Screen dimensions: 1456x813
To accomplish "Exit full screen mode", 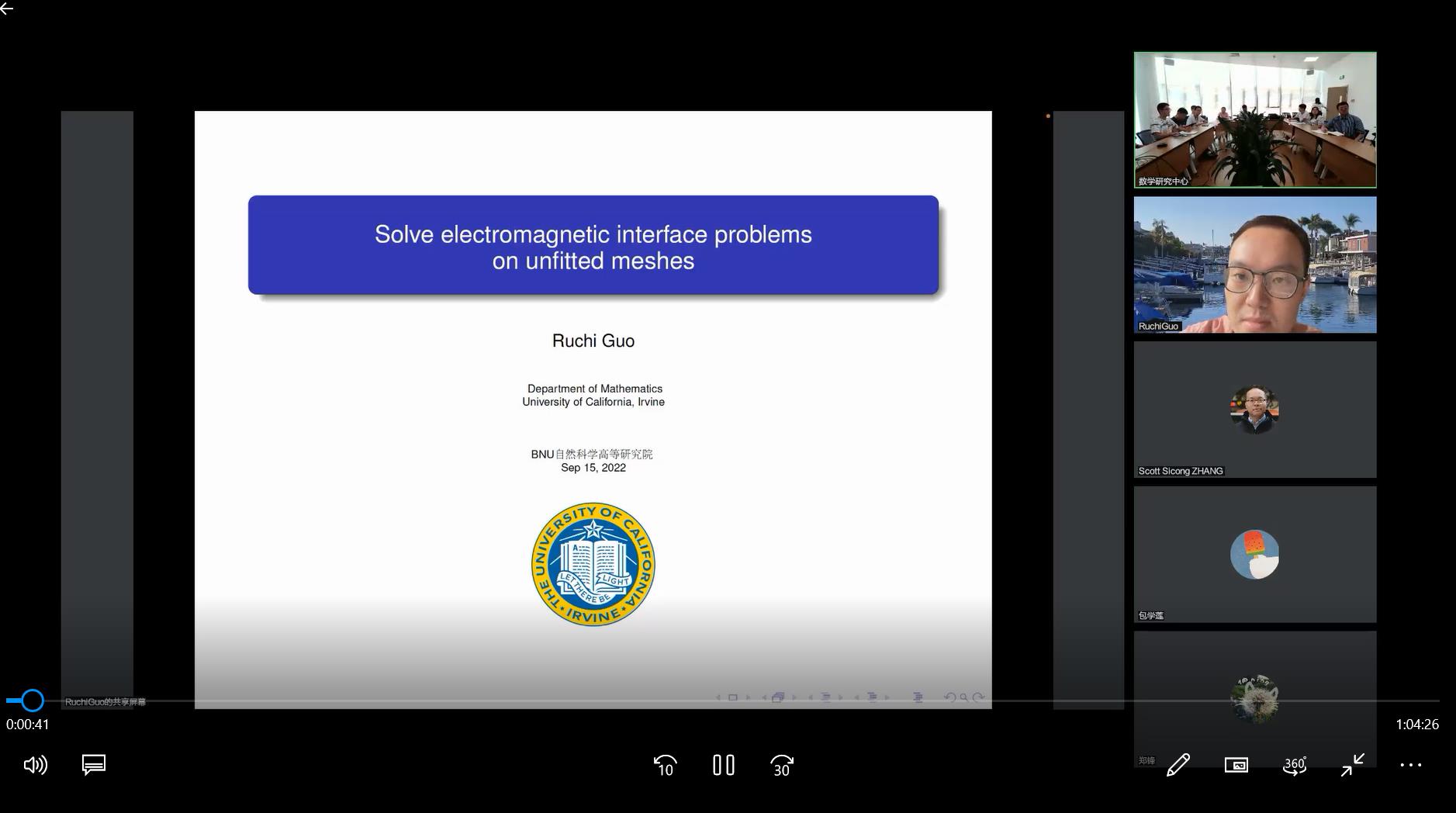I will click(1352, 766).
